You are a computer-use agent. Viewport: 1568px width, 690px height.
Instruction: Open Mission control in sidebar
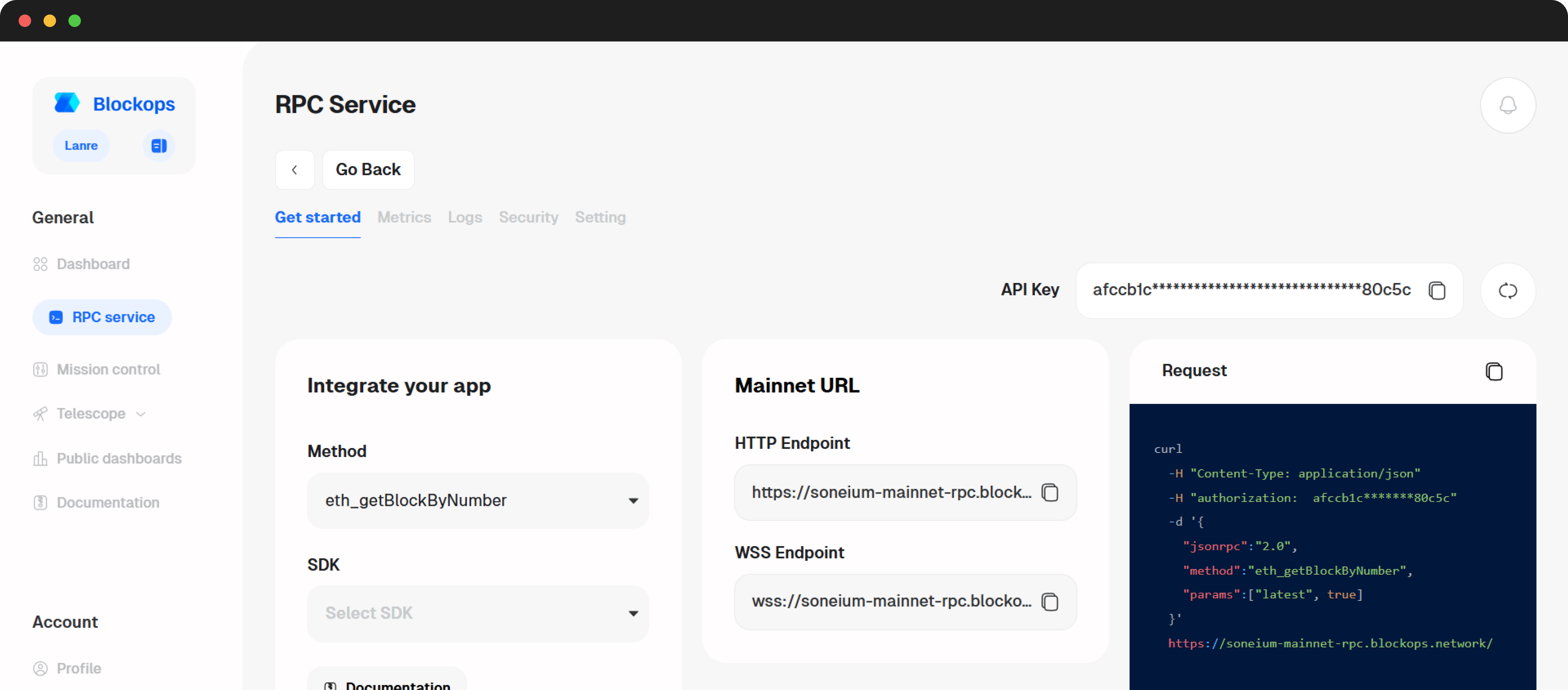point(97,370)
